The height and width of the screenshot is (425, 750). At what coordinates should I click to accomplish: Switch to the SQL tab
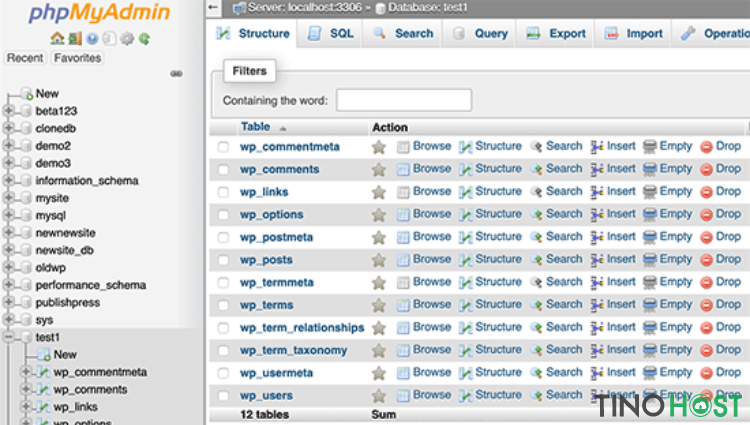point(330,33)
